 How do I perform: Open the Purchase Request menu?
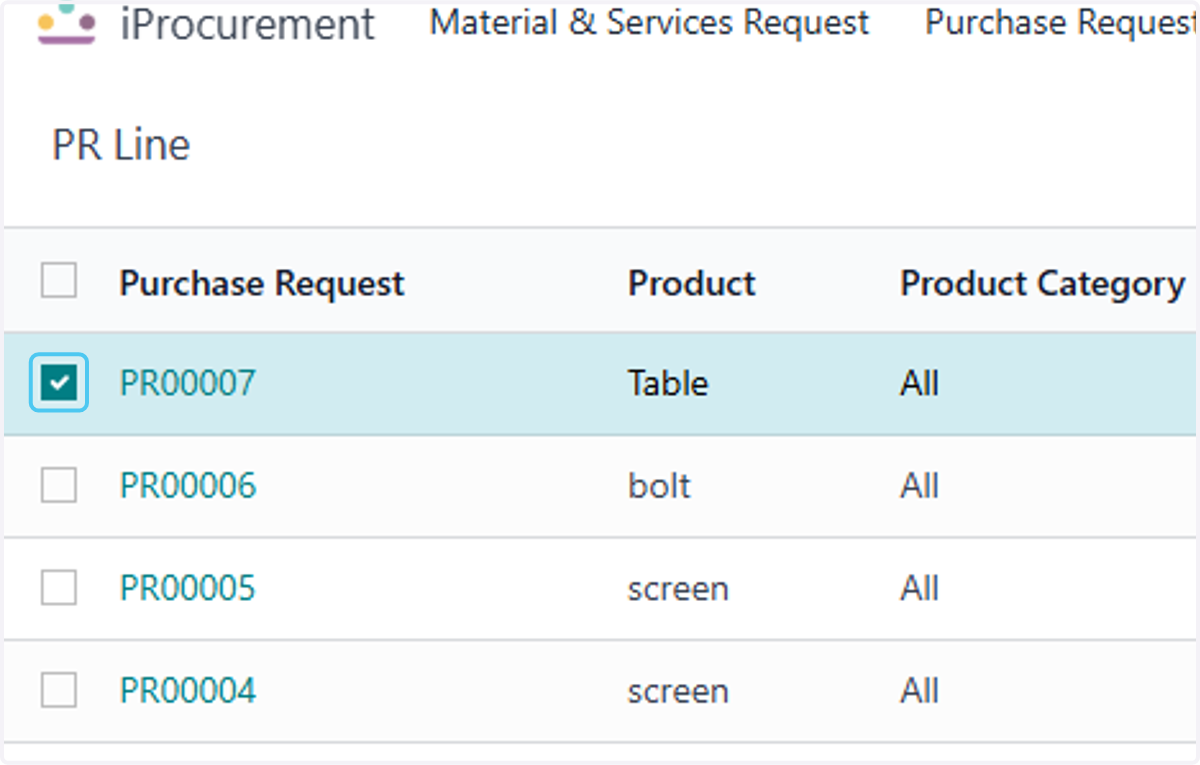coord(1062,23)
